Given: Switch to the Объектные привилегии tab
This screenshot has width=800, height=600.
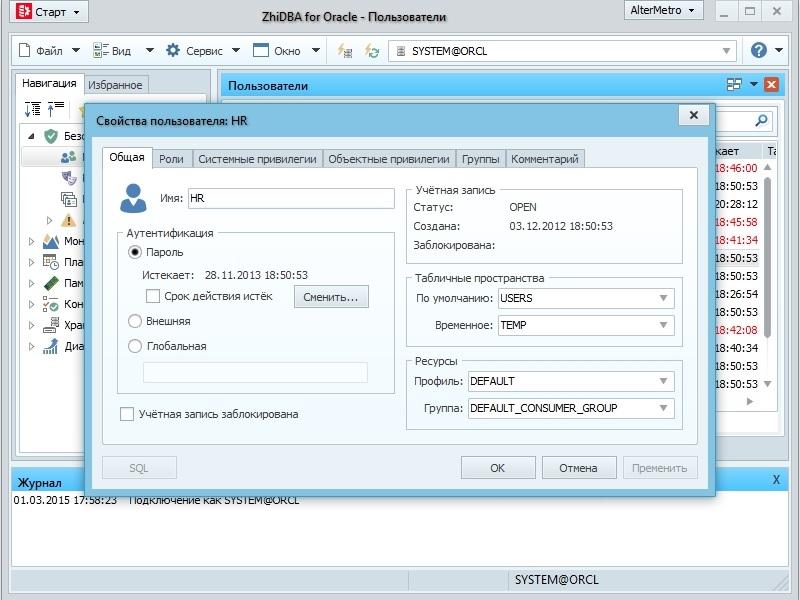Looking at the screenshot, I should point(389,159).
